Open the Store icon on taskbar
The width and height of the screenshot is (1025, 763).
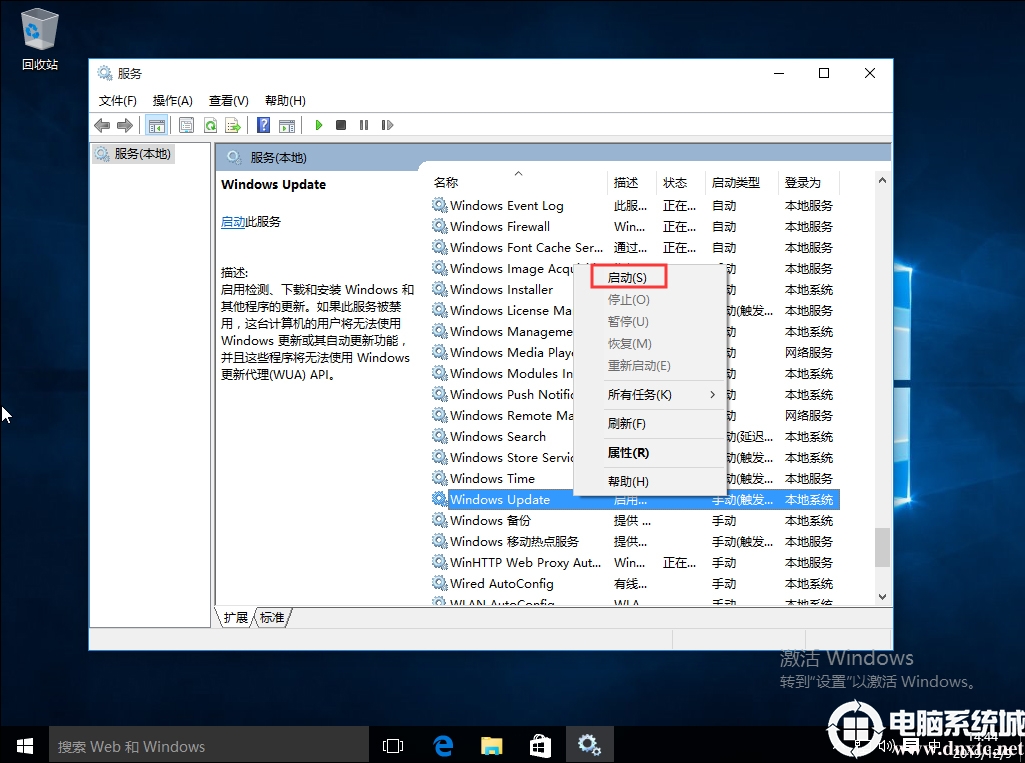(540, 745)
